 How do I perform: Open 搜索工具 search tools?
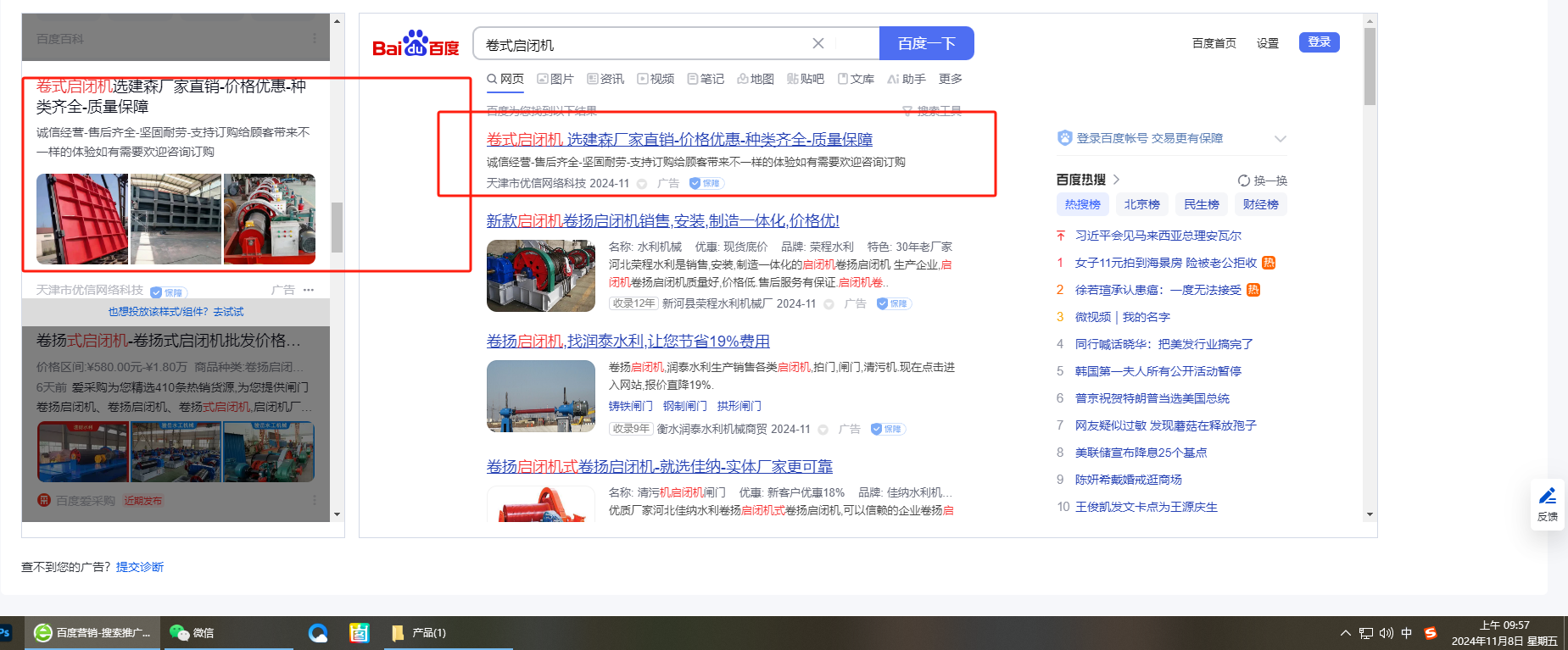(932, 111)
